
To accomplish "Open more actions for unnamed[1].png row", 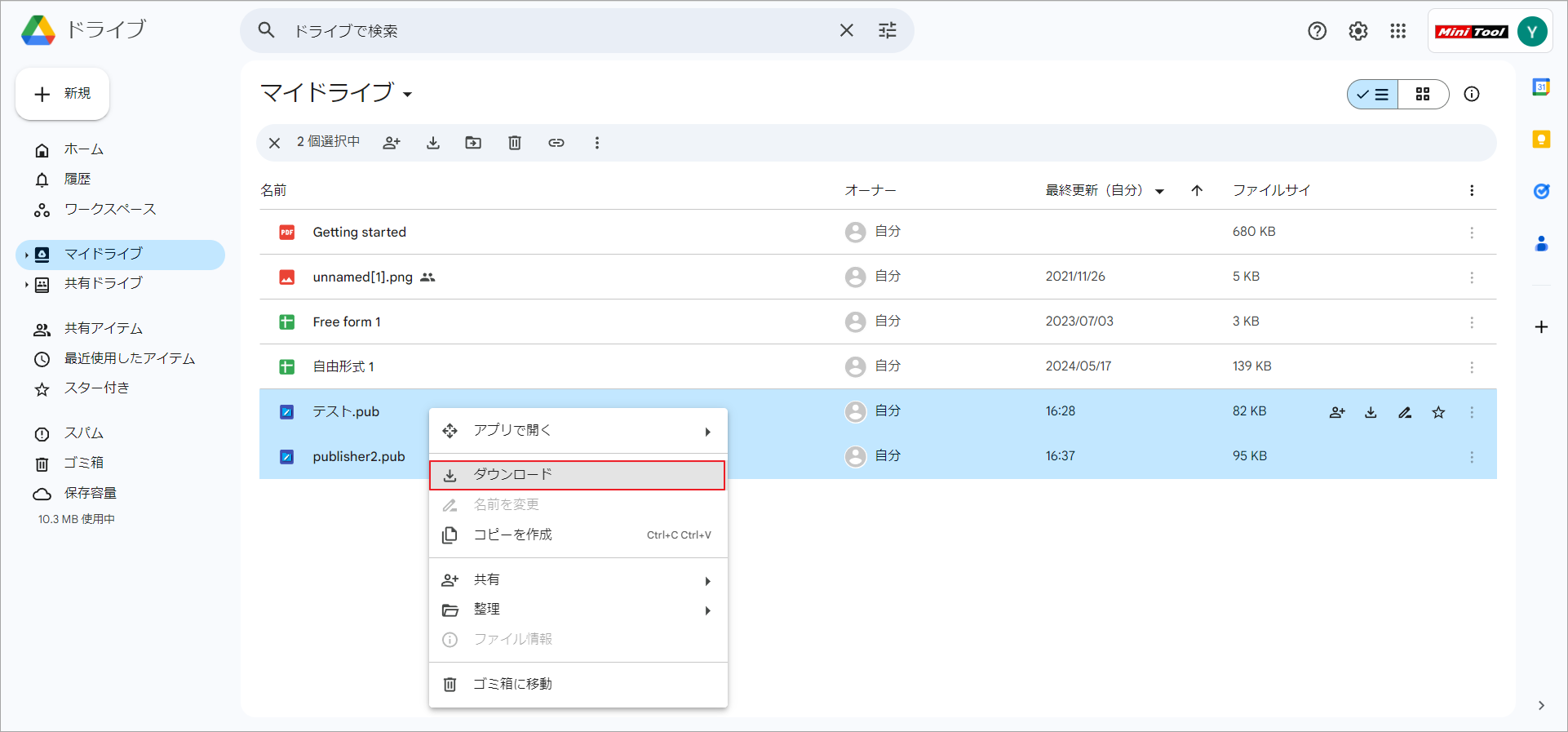I will click(1472, 277).
